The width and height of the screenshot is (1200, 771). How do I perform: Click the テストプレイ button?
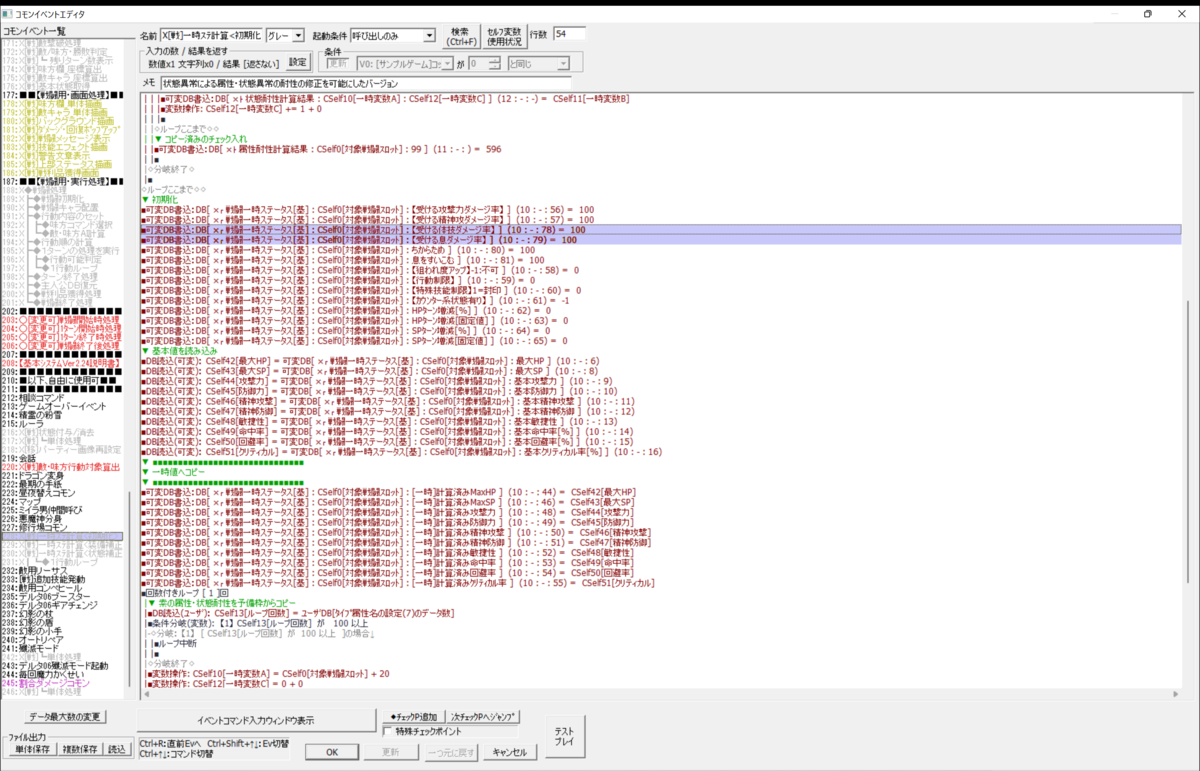[x=564, y=734]
